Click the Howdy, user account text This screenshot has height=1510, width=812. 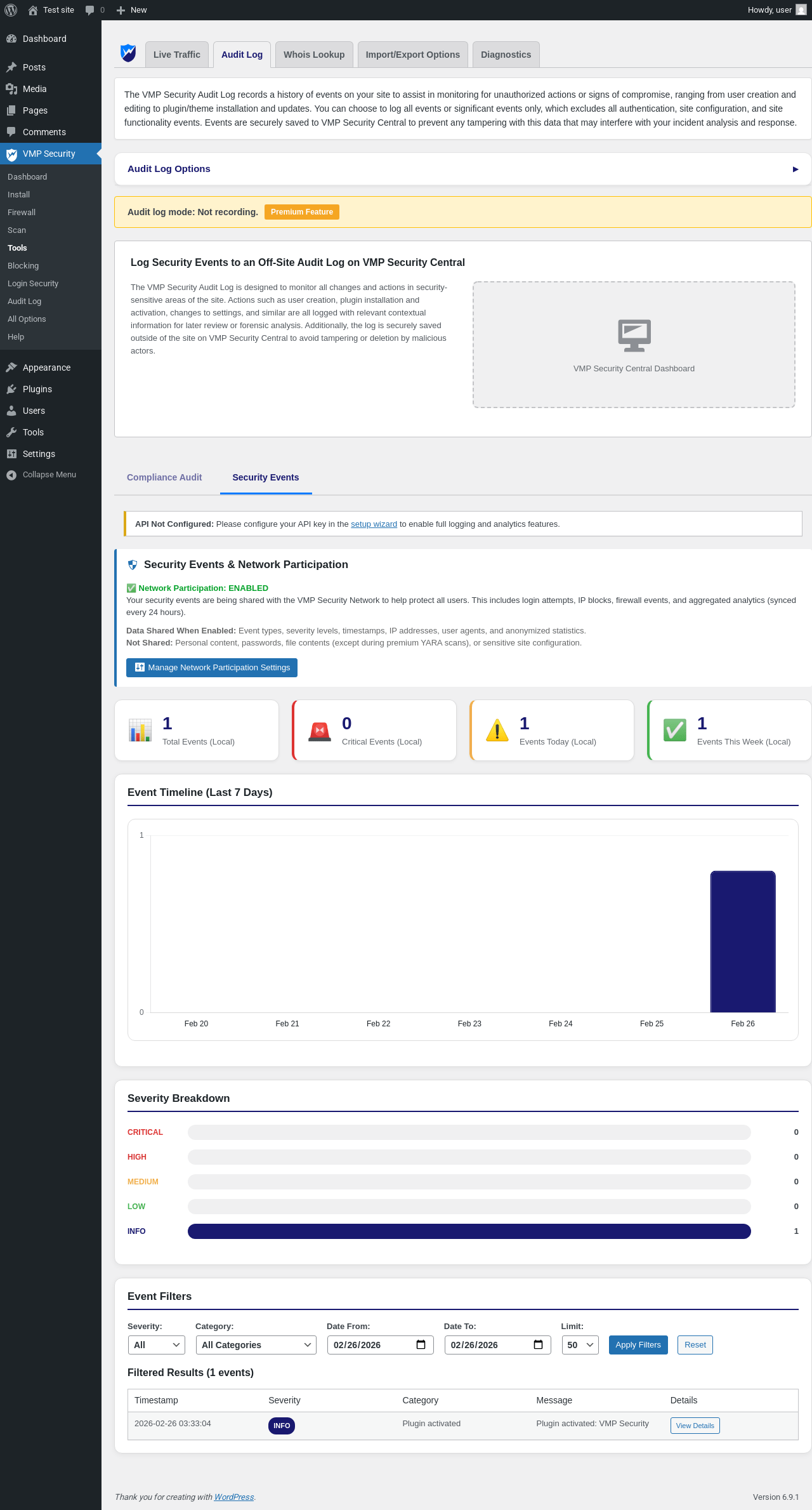click(769, 10)
